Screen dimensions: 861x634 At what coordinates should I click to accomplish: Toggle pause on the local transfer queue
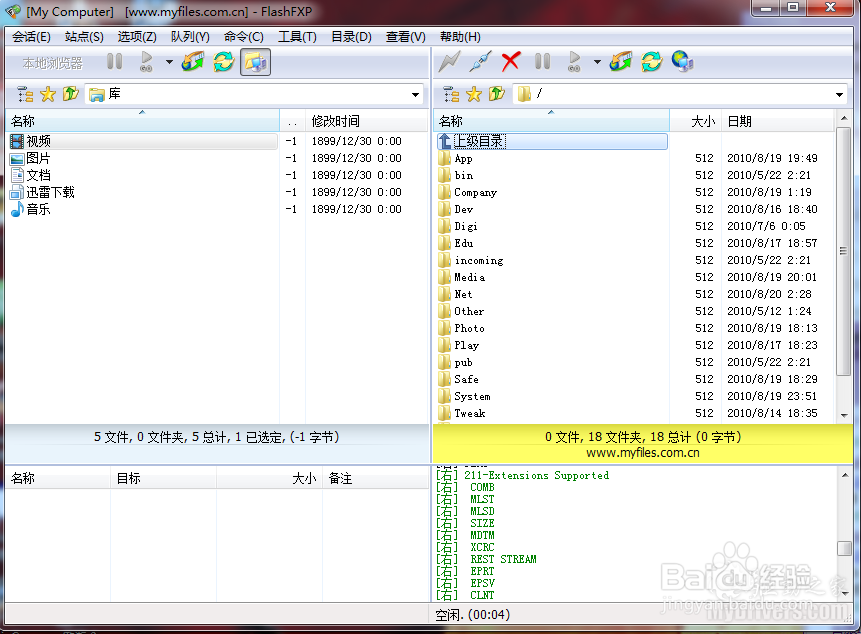pyautogui.click(x=115, y=61)
